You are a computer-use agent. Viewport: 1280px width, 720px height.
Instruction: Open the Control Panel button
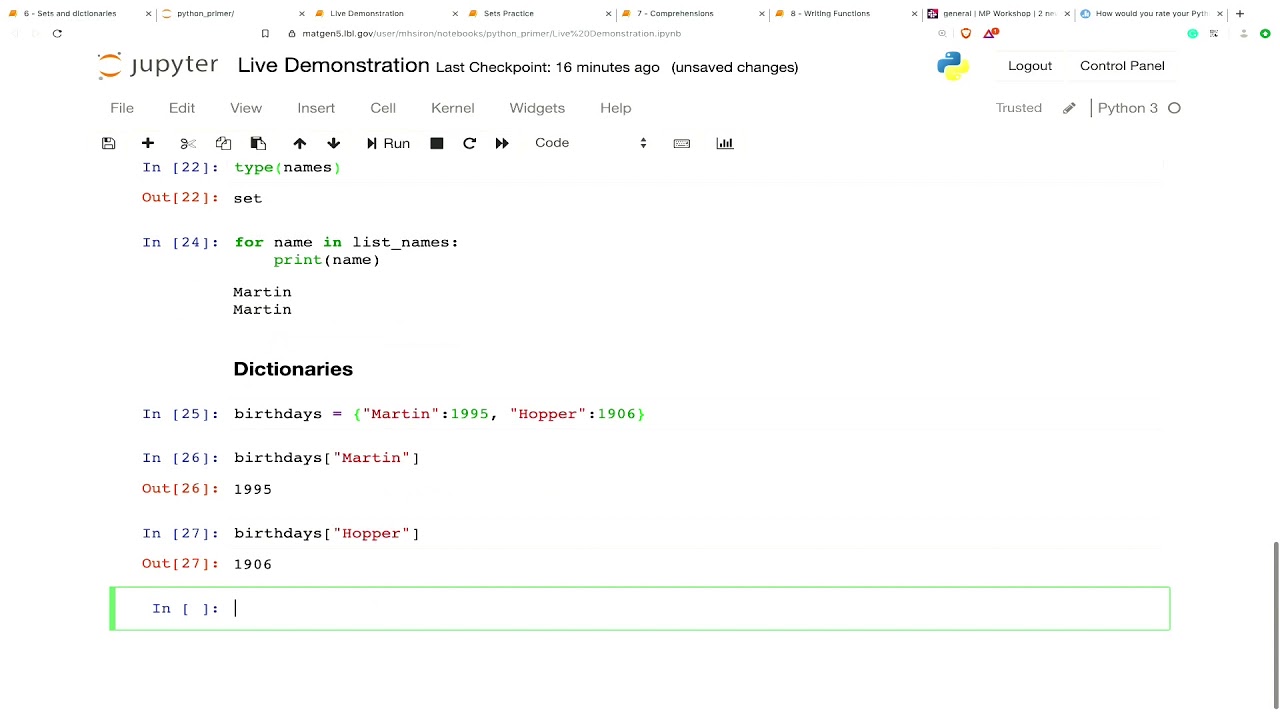tap(1122, 66)
